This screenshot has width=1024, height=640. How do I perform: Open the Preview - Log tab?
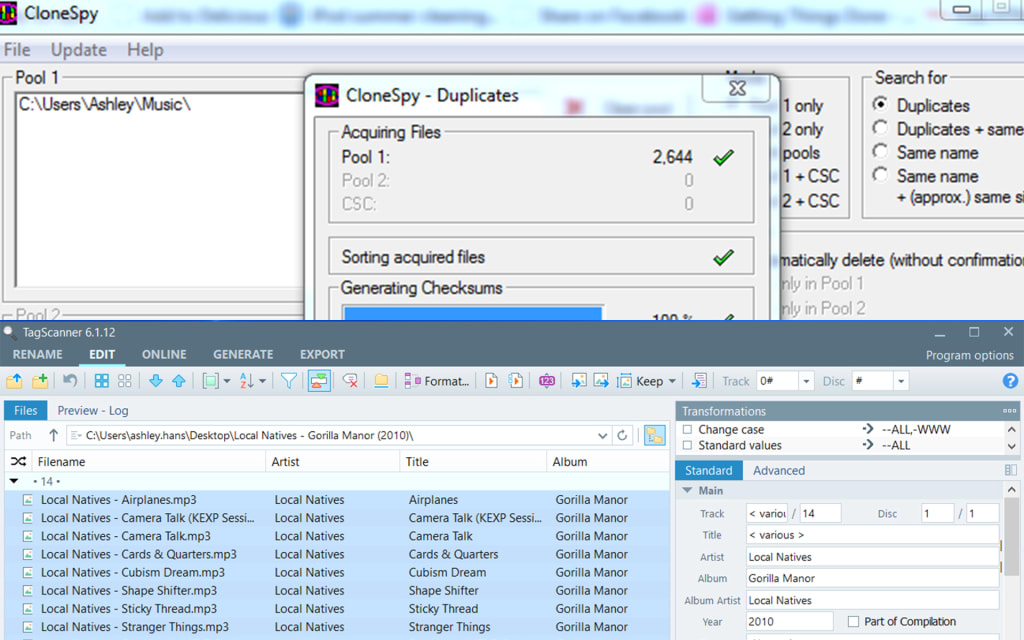pyautogui.click(x=93, y=411)
